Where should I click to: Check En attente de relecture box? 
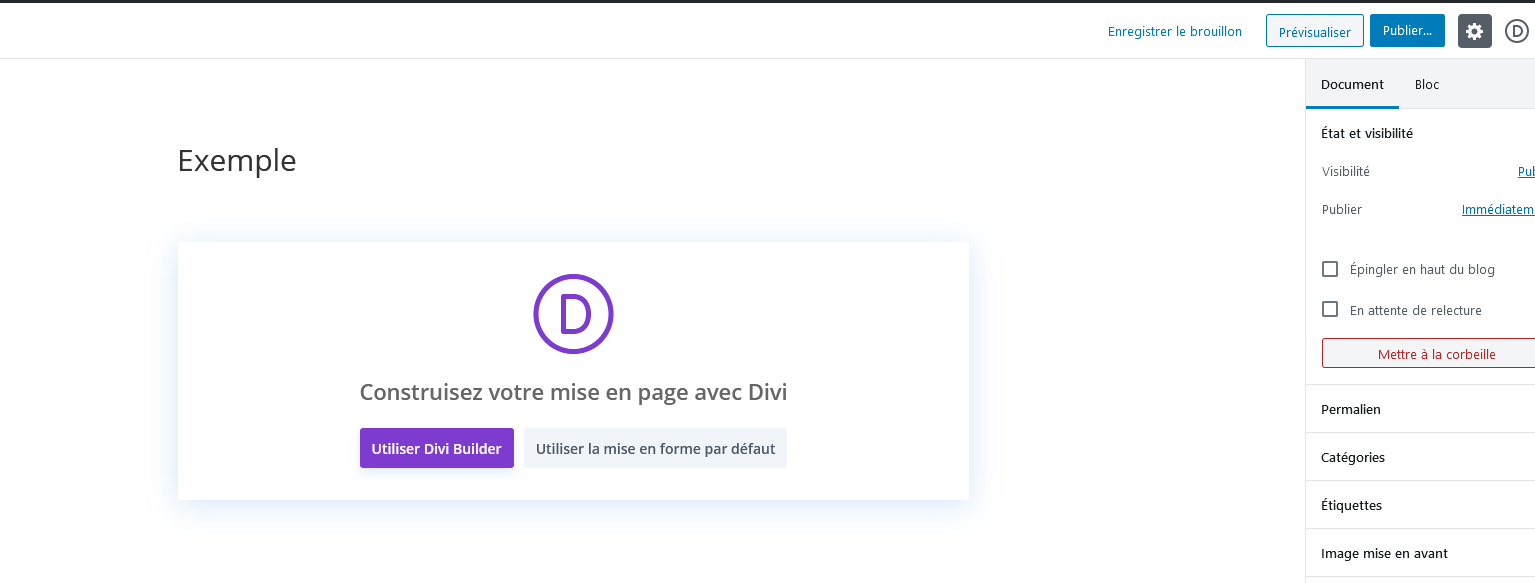[1330, 310]
